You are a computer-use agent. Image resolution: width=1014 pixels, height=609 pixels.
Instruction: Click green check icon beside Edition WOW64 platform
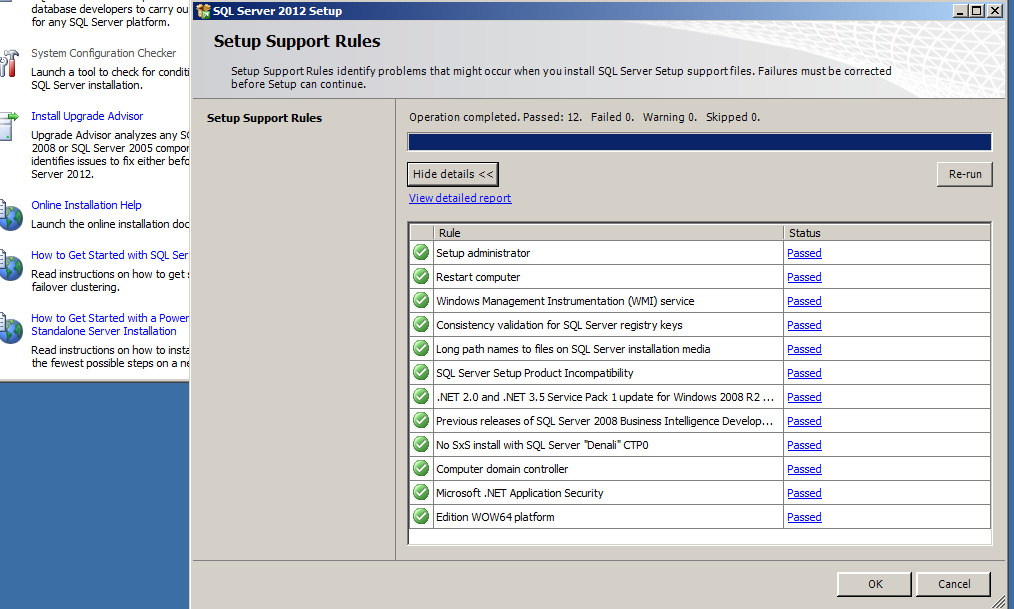(x=421, y=517)
